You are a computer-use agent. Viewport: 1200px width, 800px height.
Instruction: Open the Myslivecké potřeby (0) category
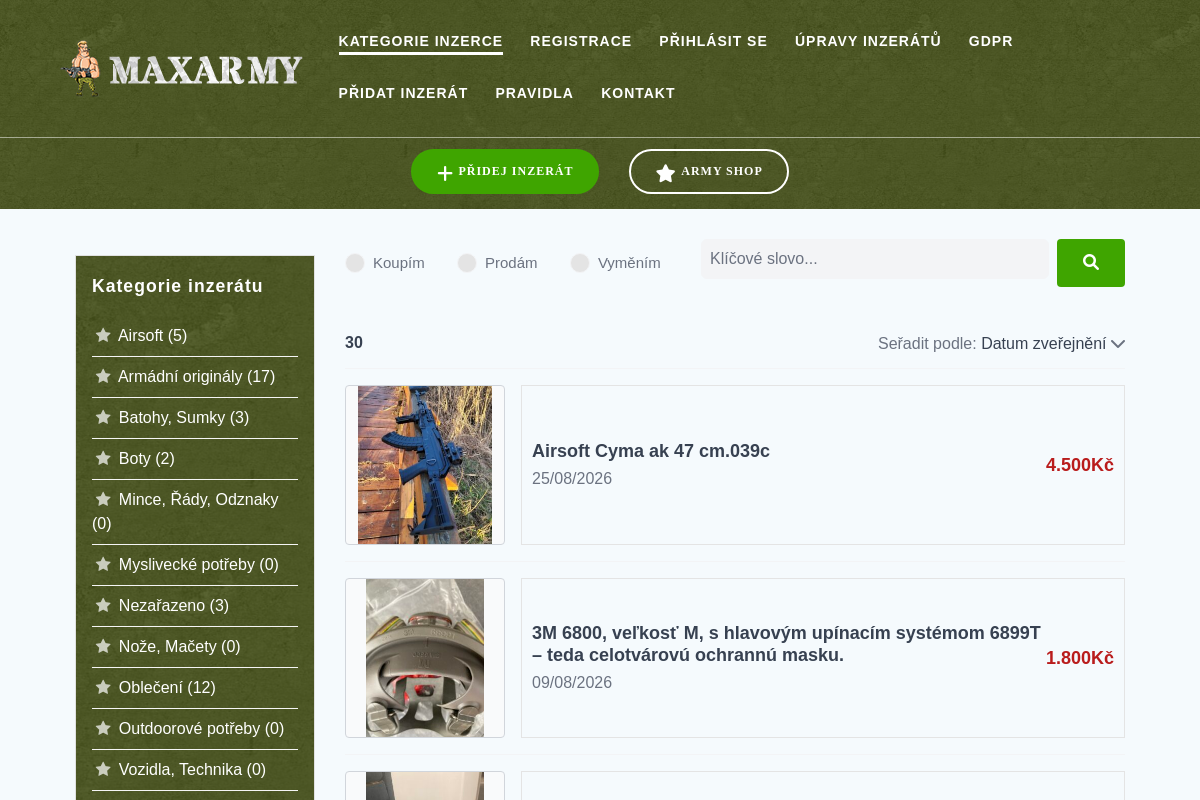click(x=199, y=564)
